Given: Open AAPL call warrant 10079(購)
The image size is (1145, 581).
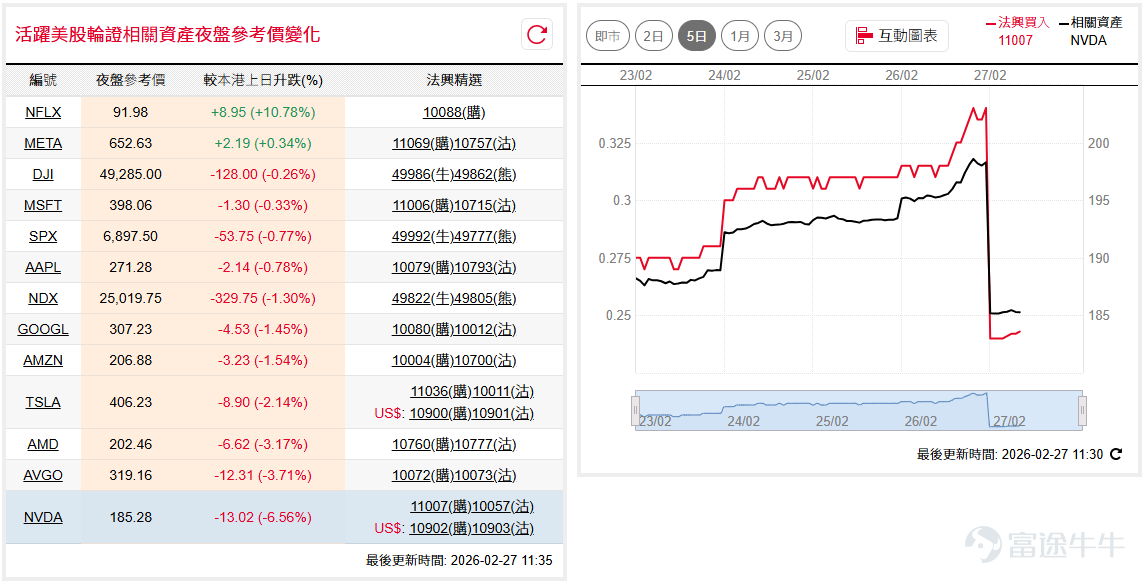Looking at the screenshot, I should coord(423,267).
